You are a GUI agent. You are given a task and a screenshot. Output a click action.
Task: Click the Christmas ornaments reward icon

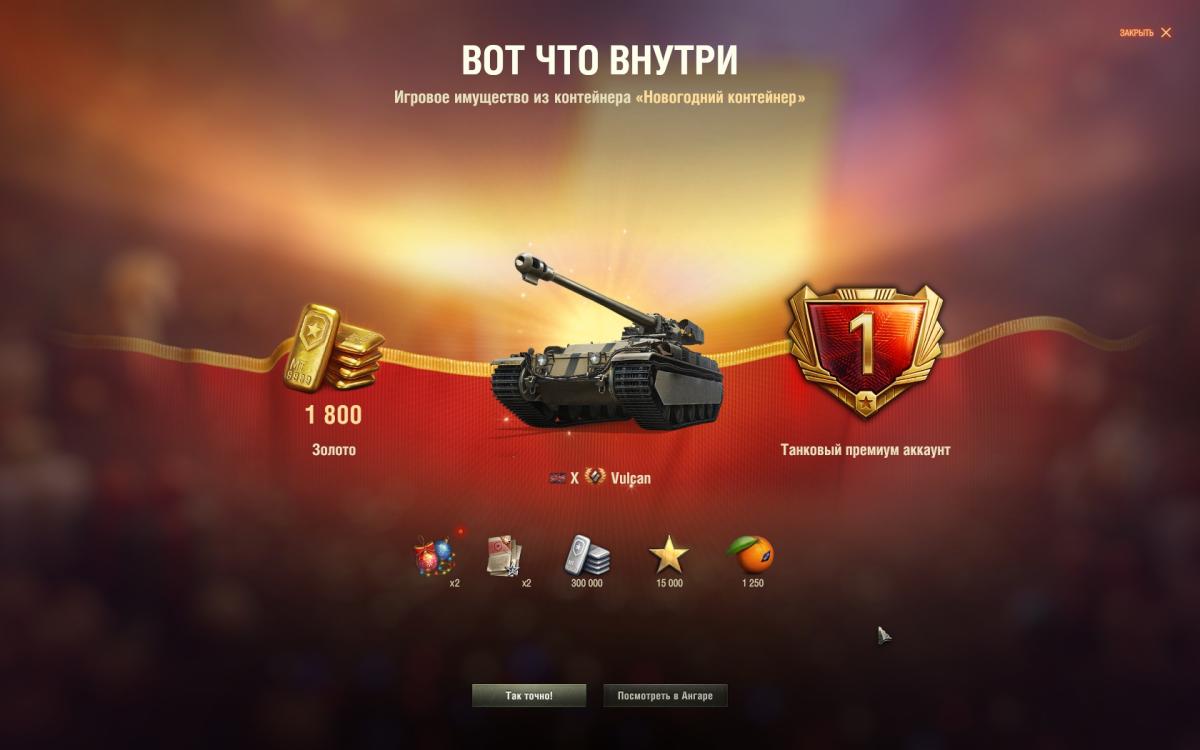click(435, 557)
